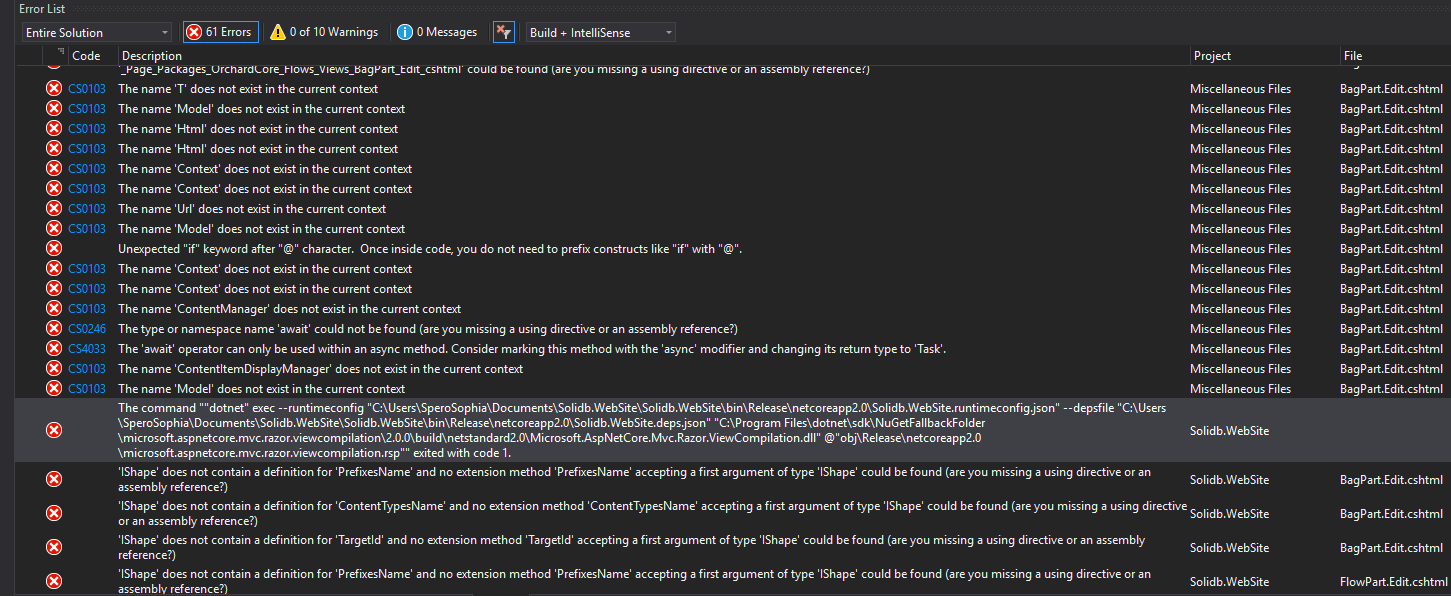Click the Error List panel title
The width and height of the screenshot is (1451, 596).
point(42,8)
